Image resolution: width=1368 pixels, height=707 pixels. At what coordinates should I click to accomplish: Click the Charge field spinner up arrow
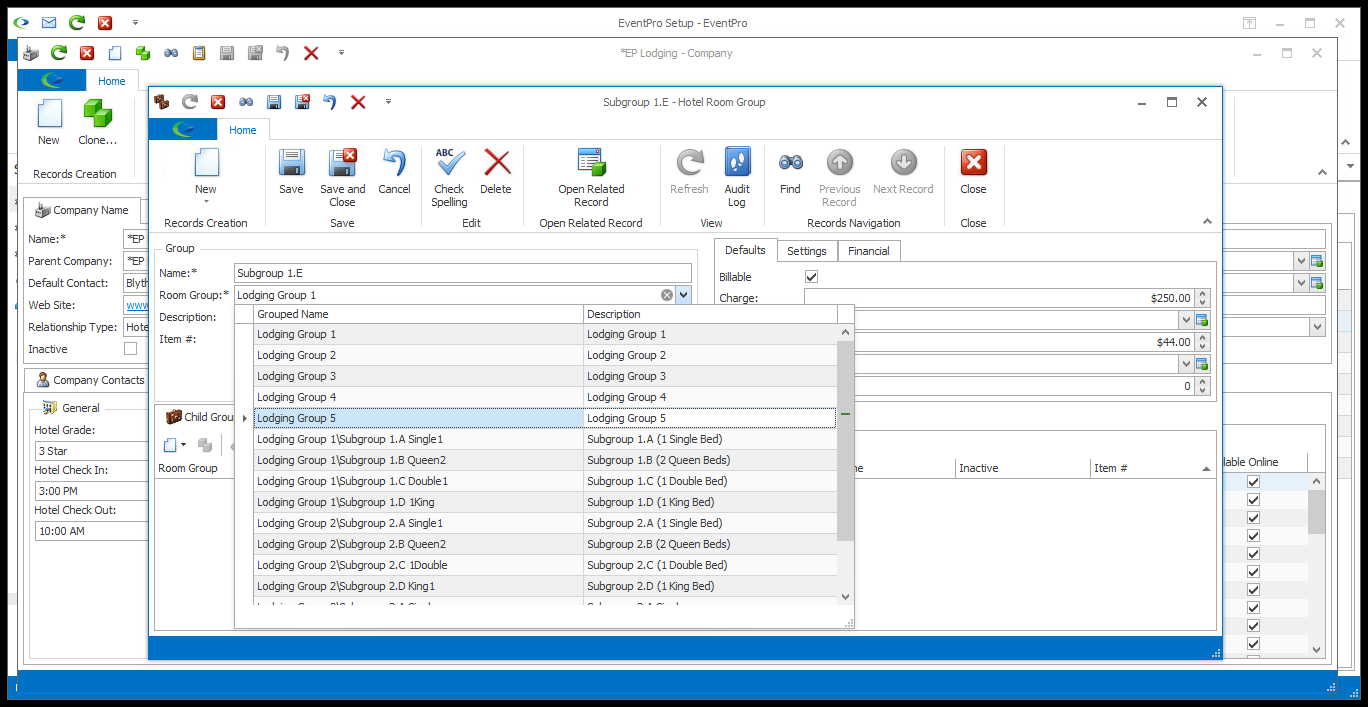pos(1202,294)
